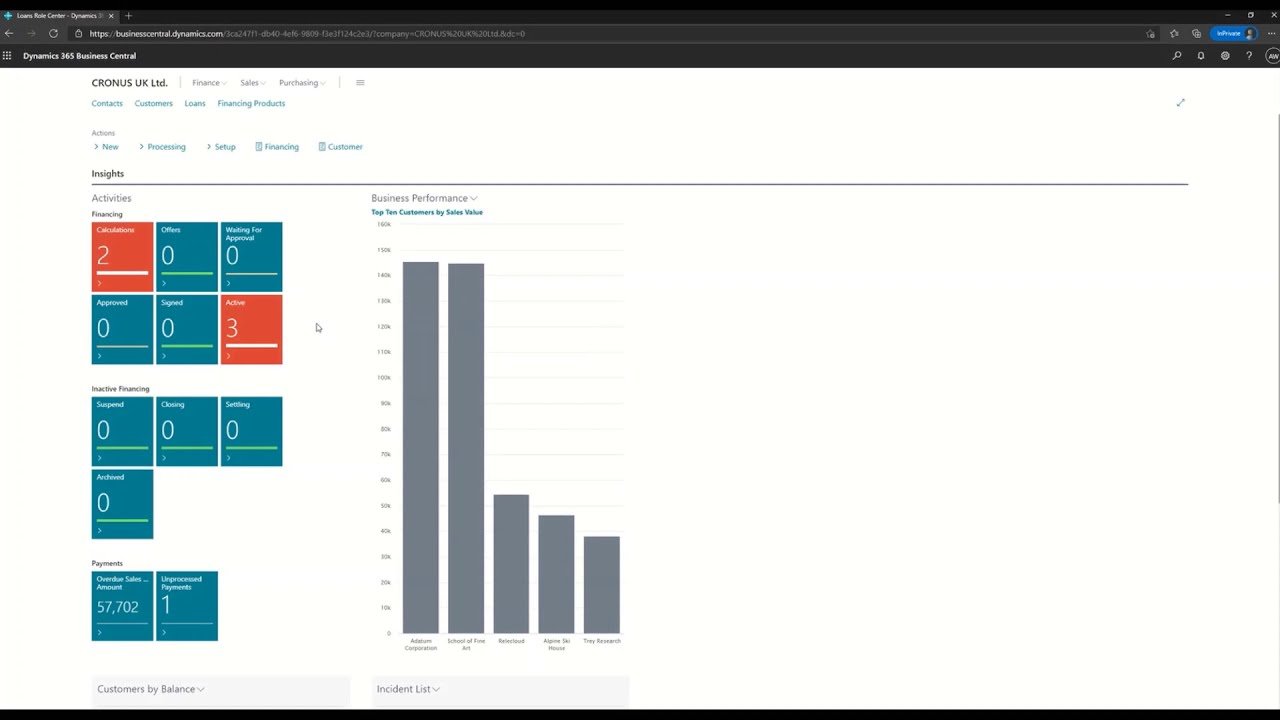Image resolution: width=1280 pixels, height=720 pixels.
Task: Expand the Setup actions group
Action: pos(221,147)
